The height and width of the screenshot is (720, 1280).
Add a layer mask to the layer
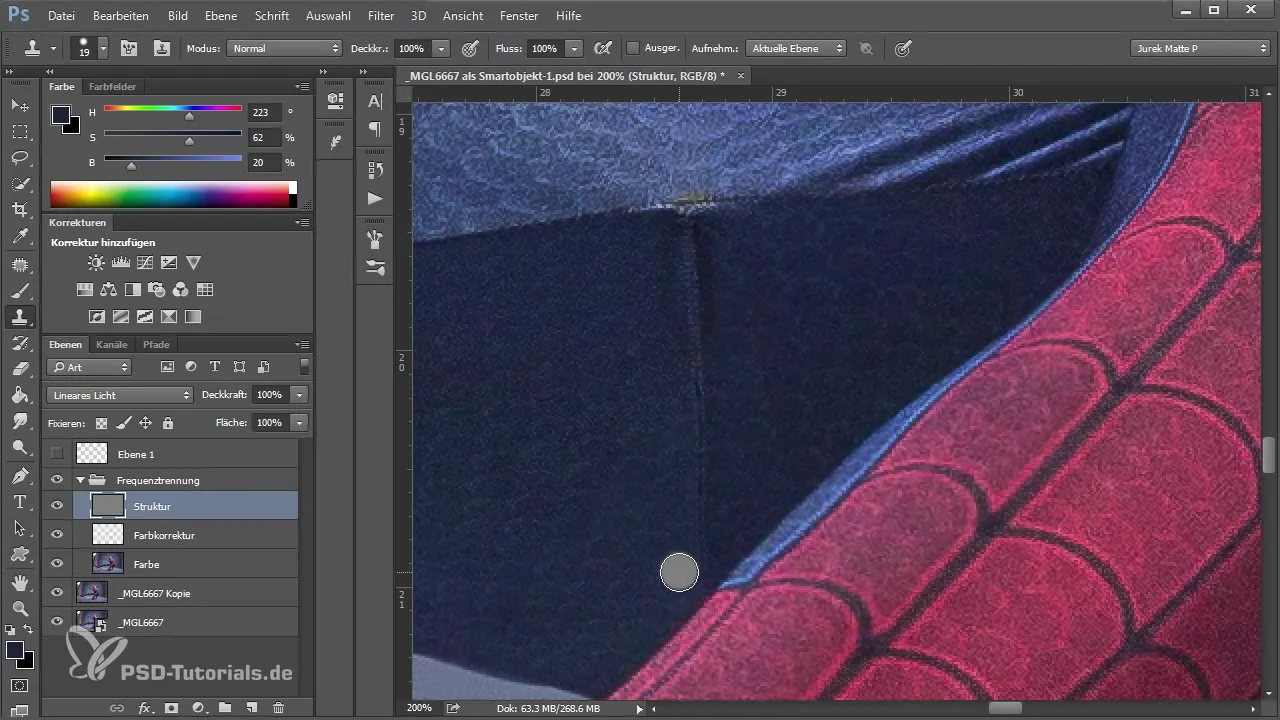[171, 708]
